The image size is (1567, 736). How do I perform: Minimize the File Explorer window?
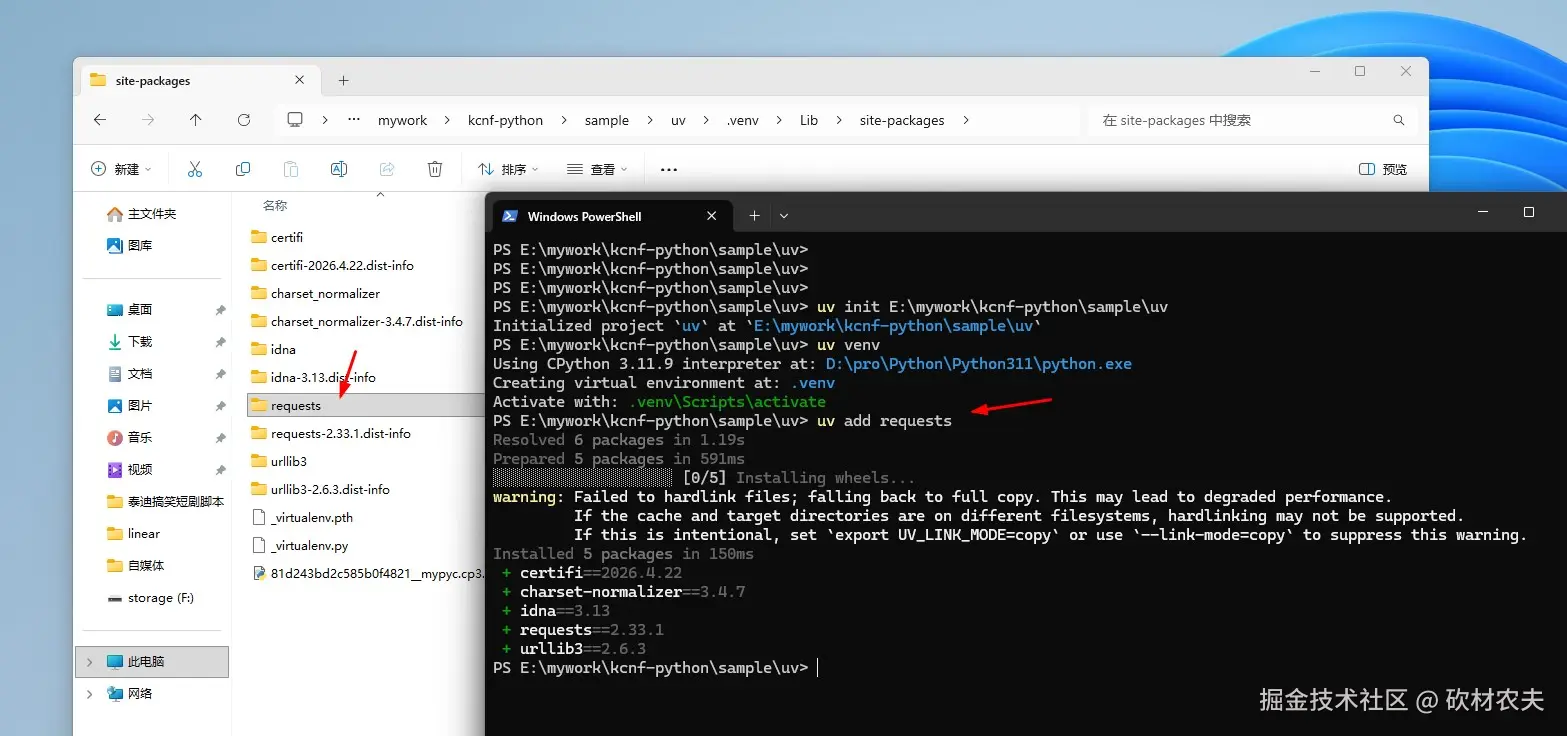[x=1314, y=71]
